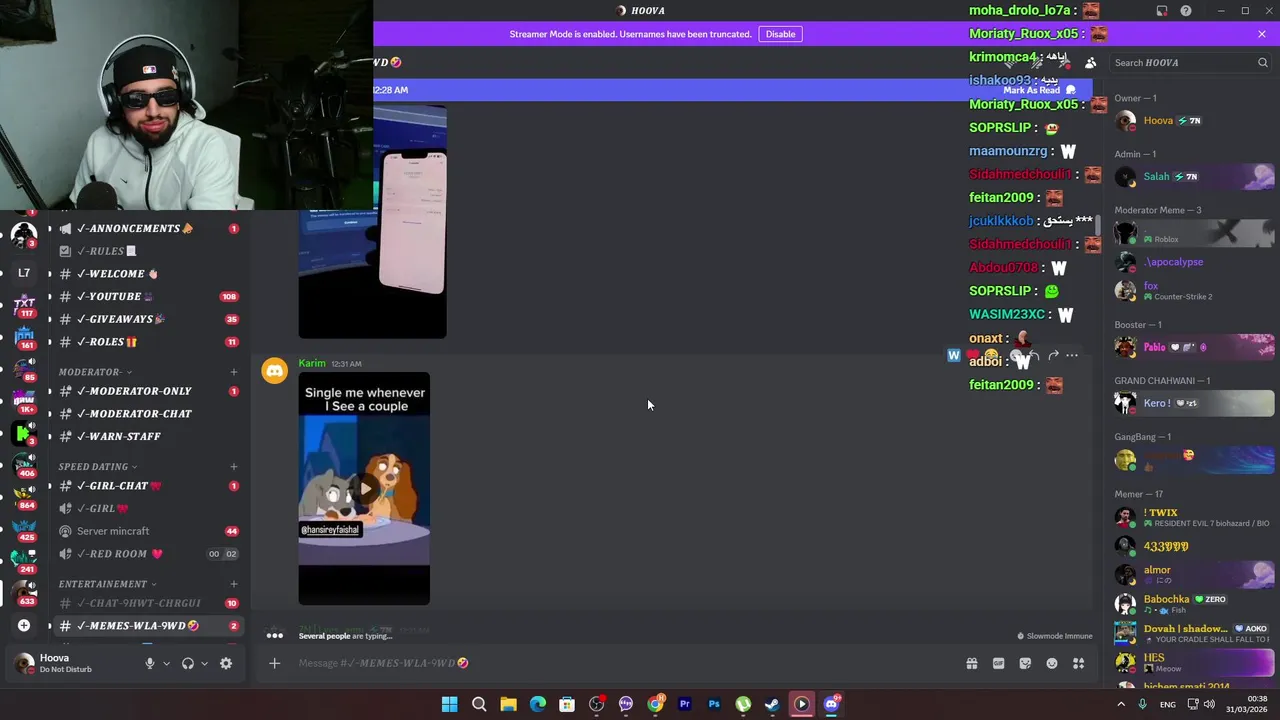Viewport: 1280px width, 720px height.
Task: Open the ROLES channel
Action: click(150, 342)
